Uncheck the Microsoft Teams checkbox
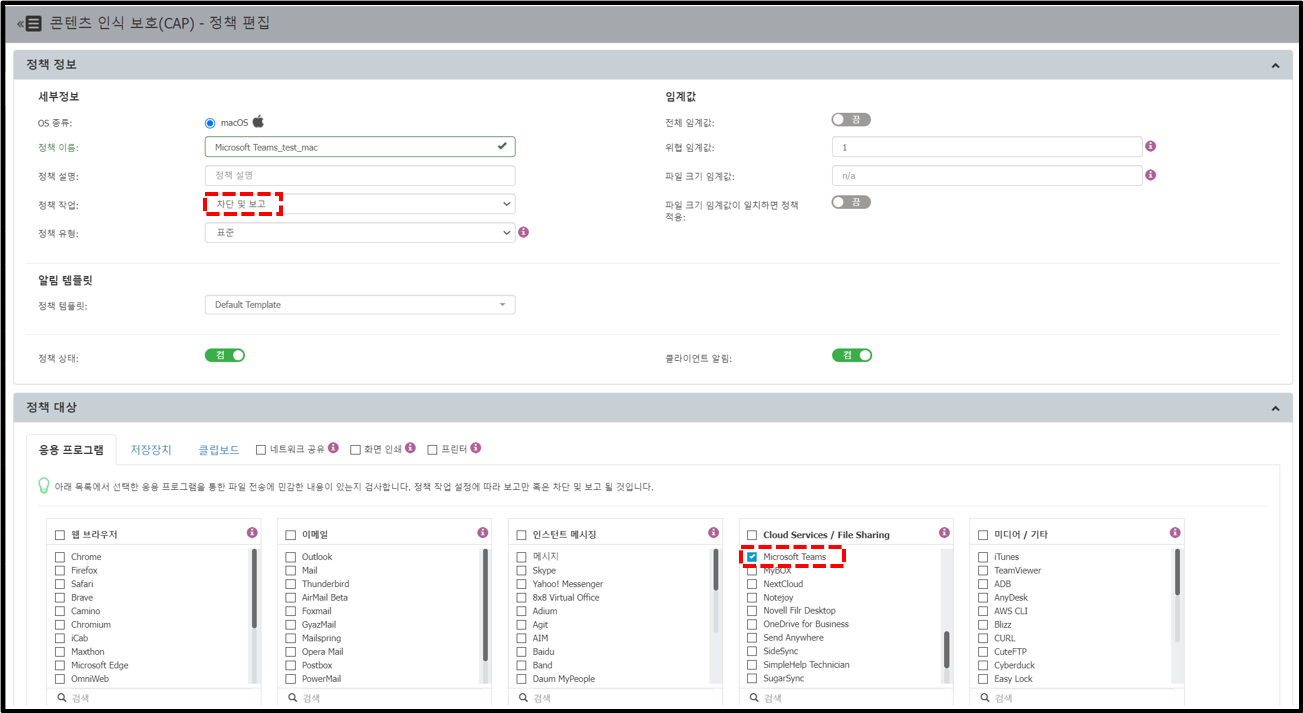Viewport: 1303px width, 713px height. [752, 557]
